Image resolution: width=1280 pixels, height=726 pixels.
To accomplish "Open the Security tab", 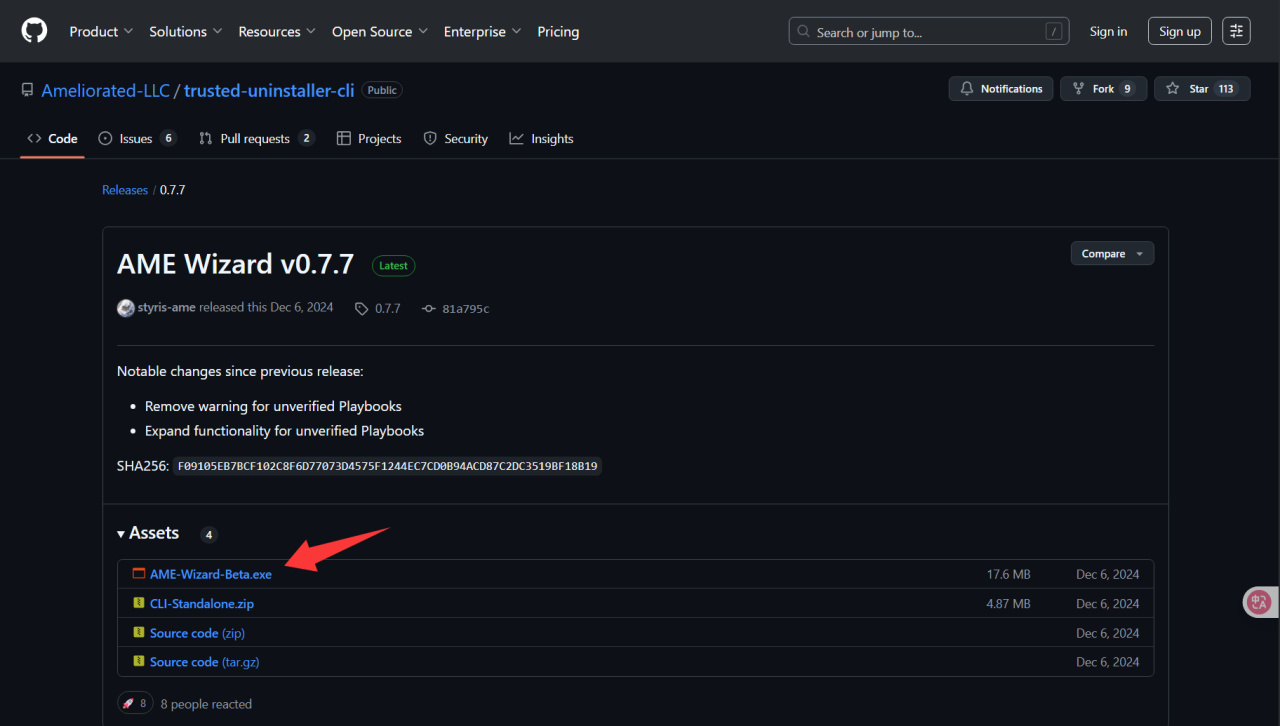I will [x=456, y=139].
